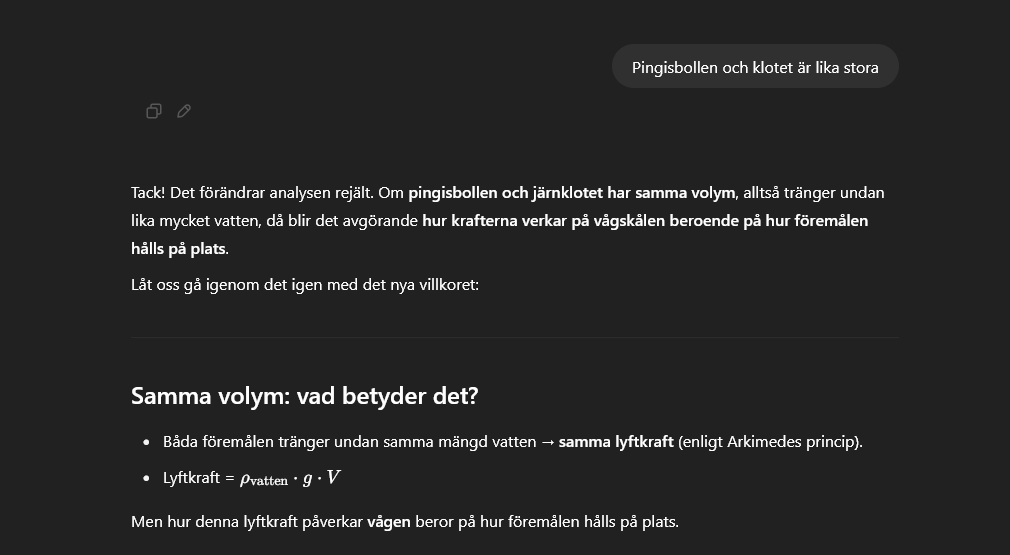This screenshot has width=1010, height=555.
Task: Click the heading "Samma volym: vad betyder det?"
Action: point(304,396)
